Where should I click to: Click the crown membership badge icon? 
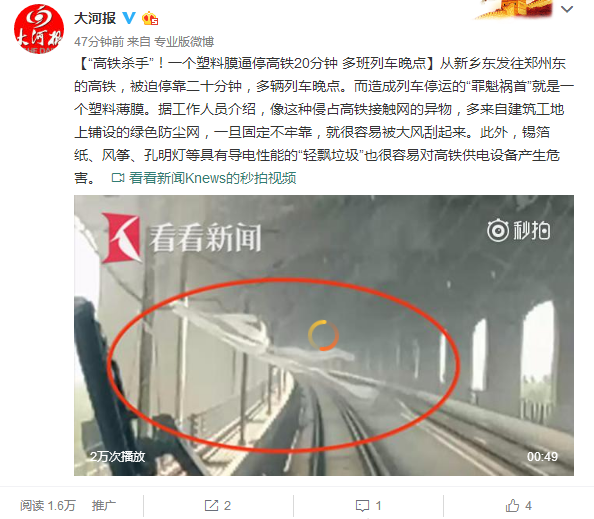[x=150, y=18]
